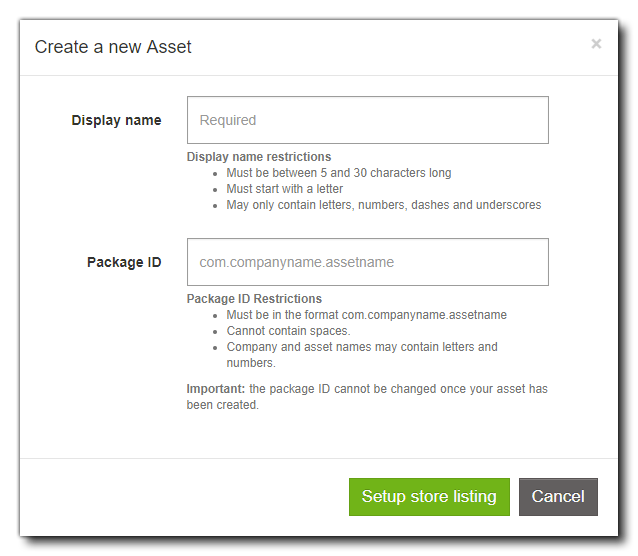Click the 5 and 30 characters rule
Image resolution: width=638 pixels, height=556 pixels.
(x=338, y=173)
